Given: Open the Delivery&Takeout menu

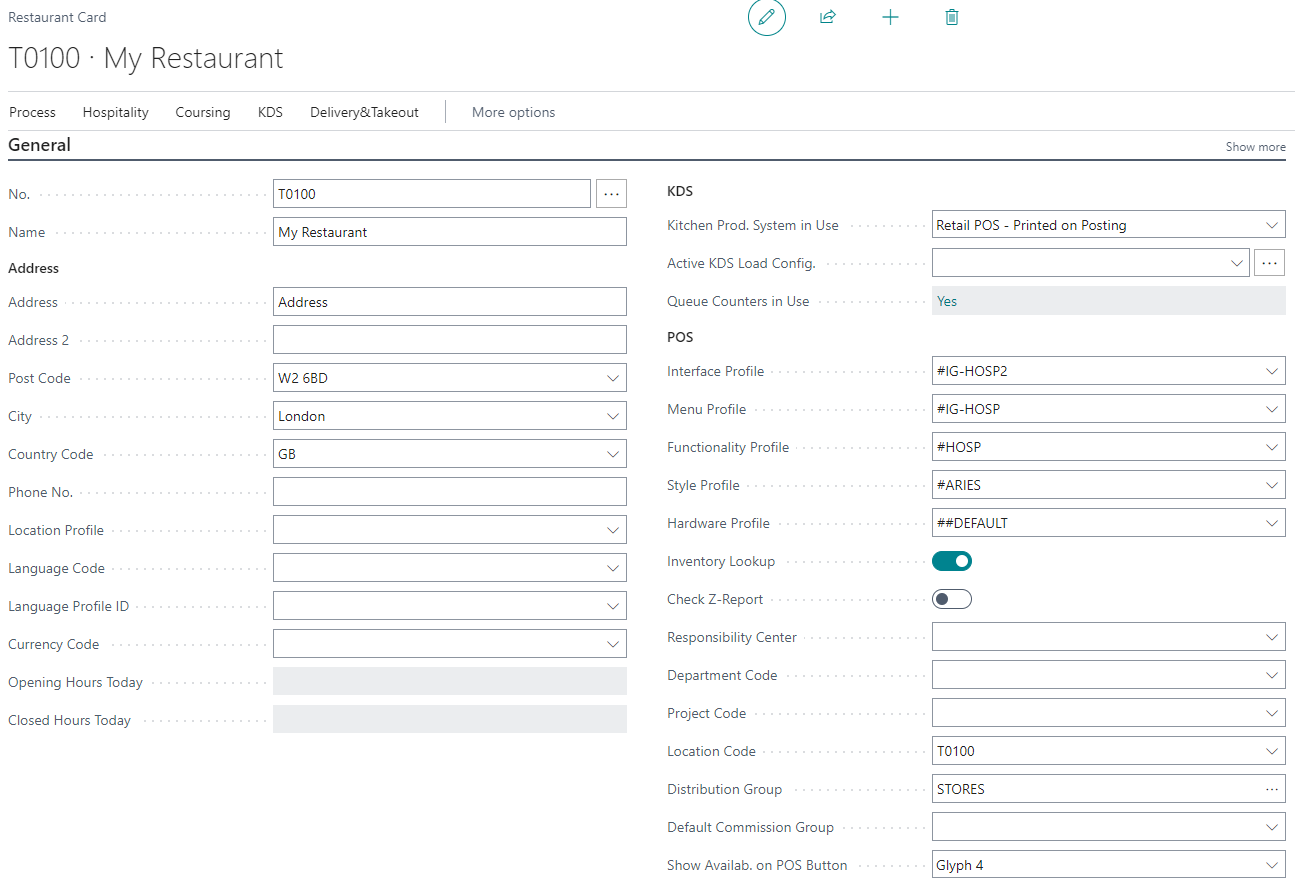Looking at the screenshot, I should point(364,112).
